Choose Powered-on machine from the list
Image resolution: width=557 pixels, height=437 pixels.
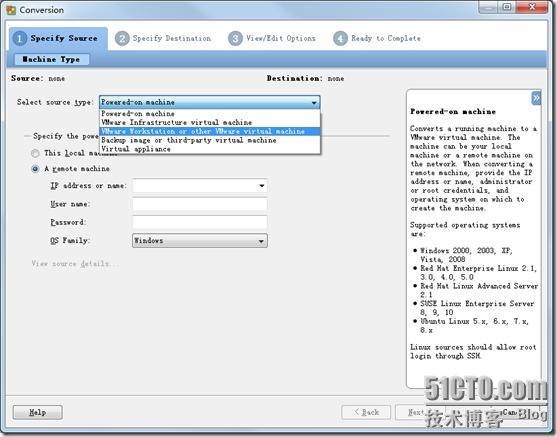pyautogui.click(x=210, y=114)
